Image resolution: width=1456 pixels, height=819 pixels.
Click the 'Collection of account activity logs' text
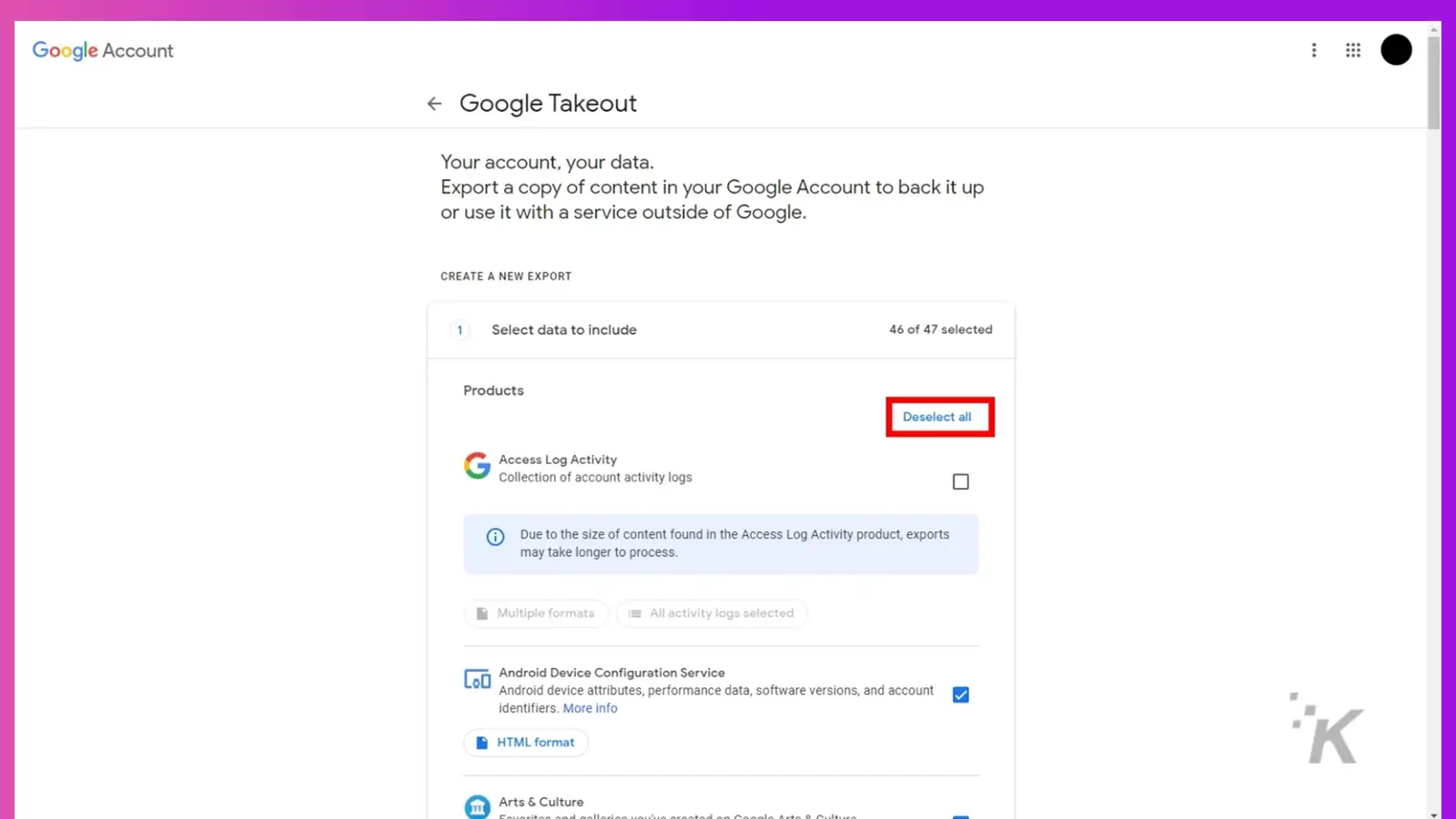pyautogui.click(x=595, y=477)
